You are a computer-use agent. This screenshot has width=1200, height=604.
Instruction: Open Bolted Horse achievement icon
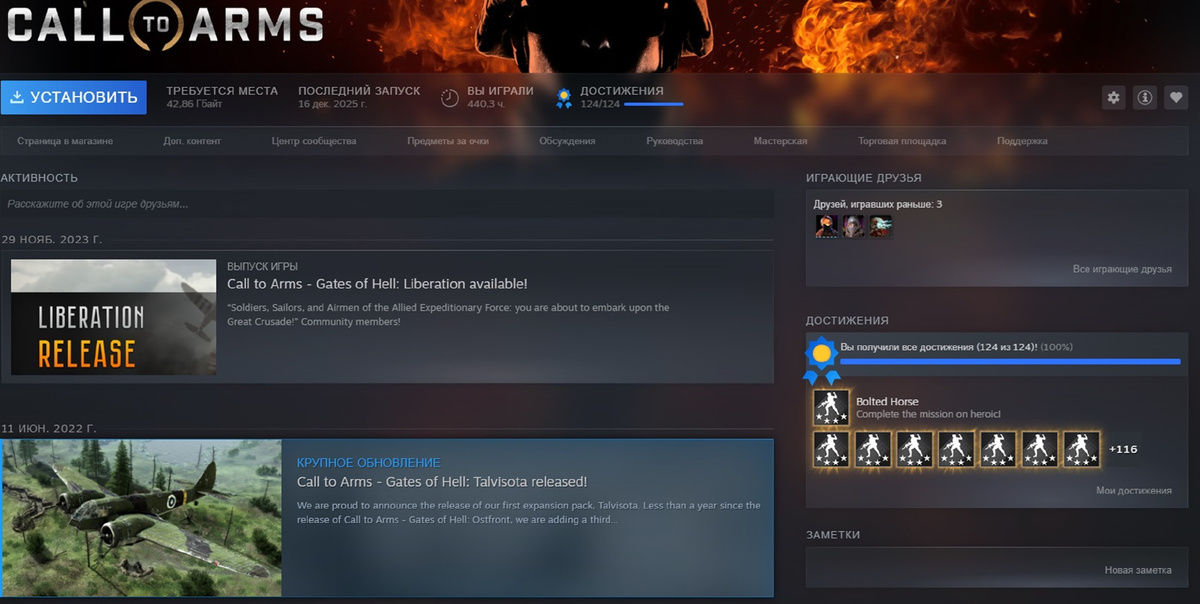pos(831,407)
